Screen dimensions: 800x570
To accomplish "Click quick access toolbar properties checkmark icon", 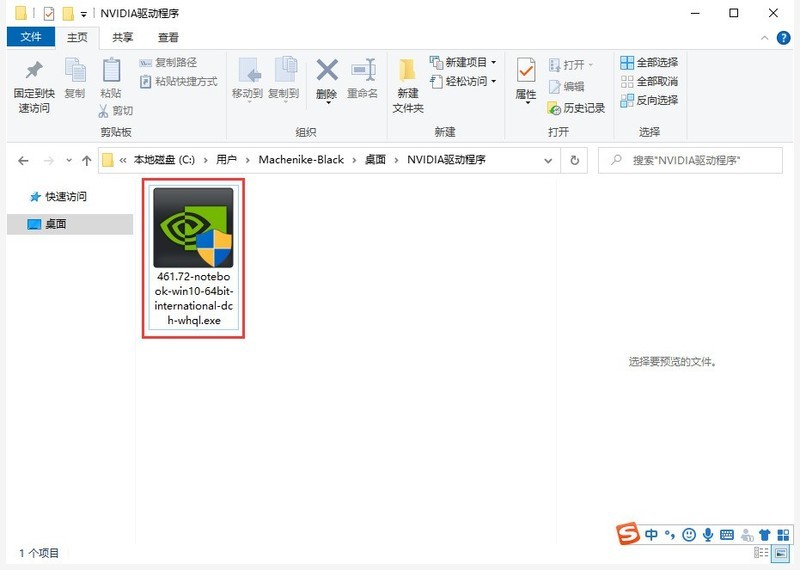I will 48,13.
